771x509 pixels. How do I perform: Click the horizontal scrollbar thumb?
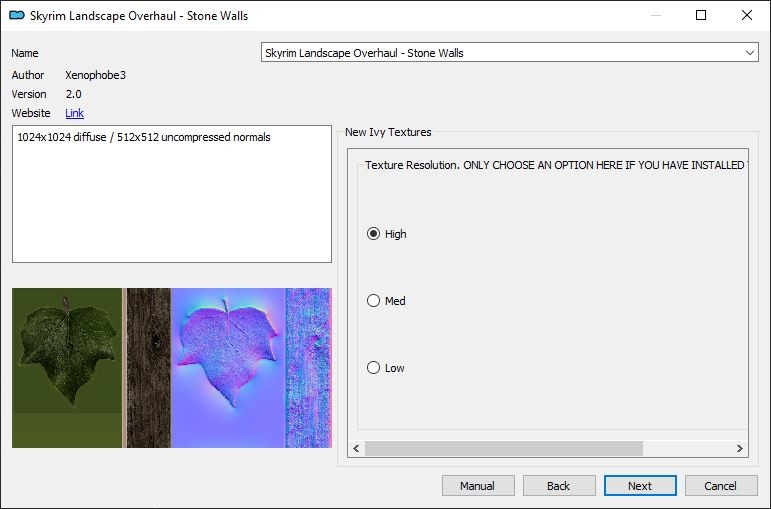[x=504, y=449]
